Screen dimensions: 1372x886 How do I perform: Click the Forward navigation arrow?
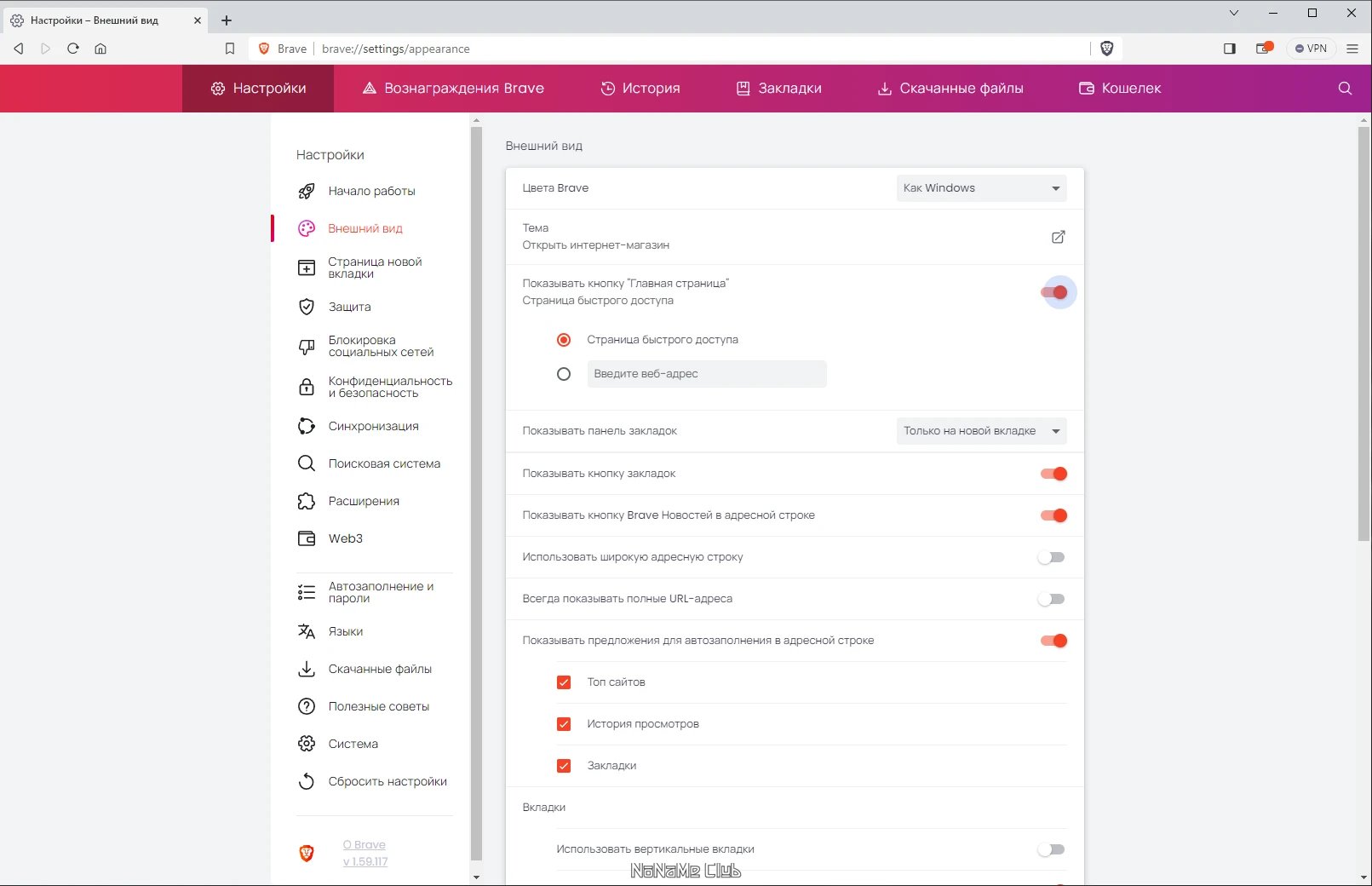point(46,49)
